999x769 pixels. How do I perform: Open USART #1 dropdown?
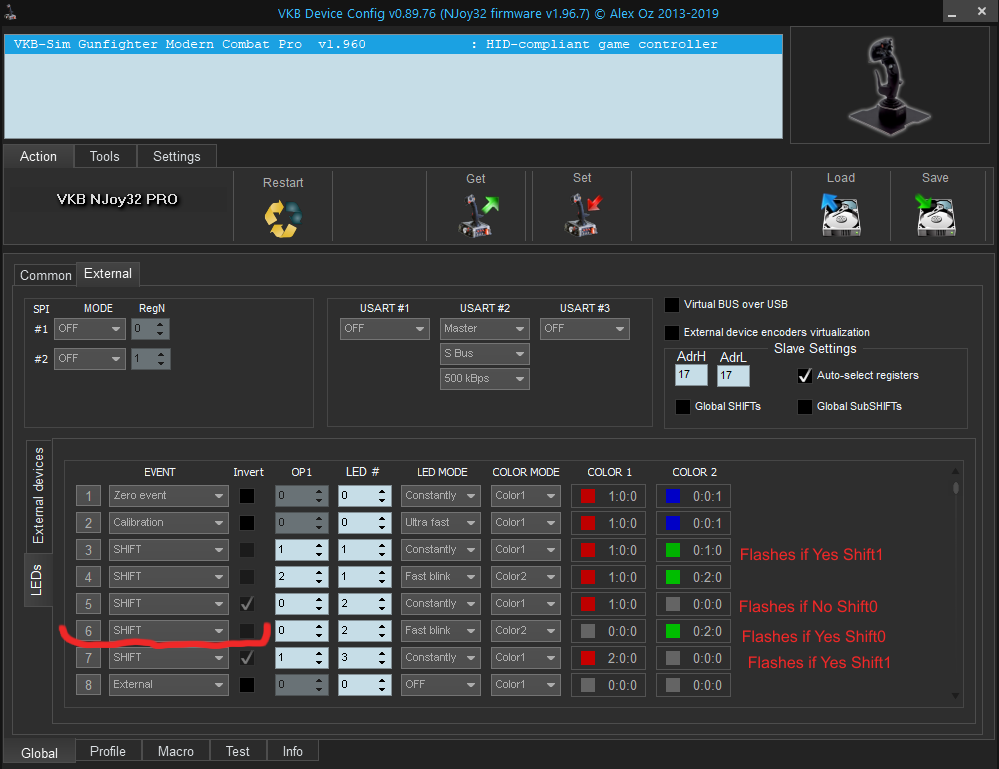click(x=384, y=329)
